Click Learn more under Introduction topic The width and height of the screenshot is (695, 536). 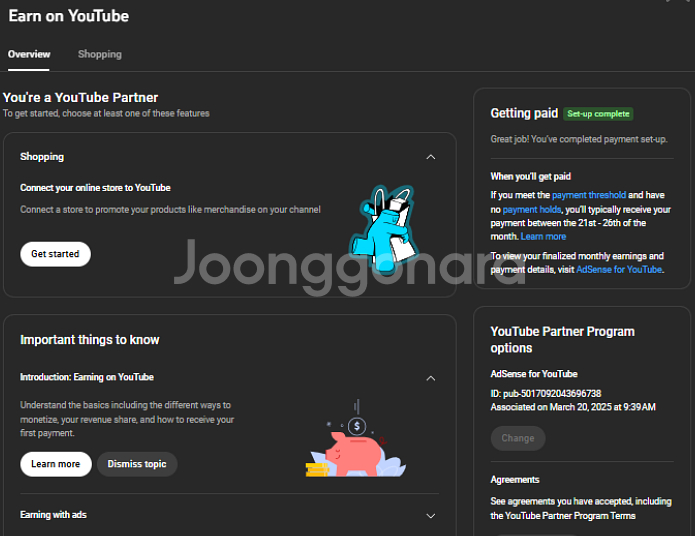[x=56, y=464]
